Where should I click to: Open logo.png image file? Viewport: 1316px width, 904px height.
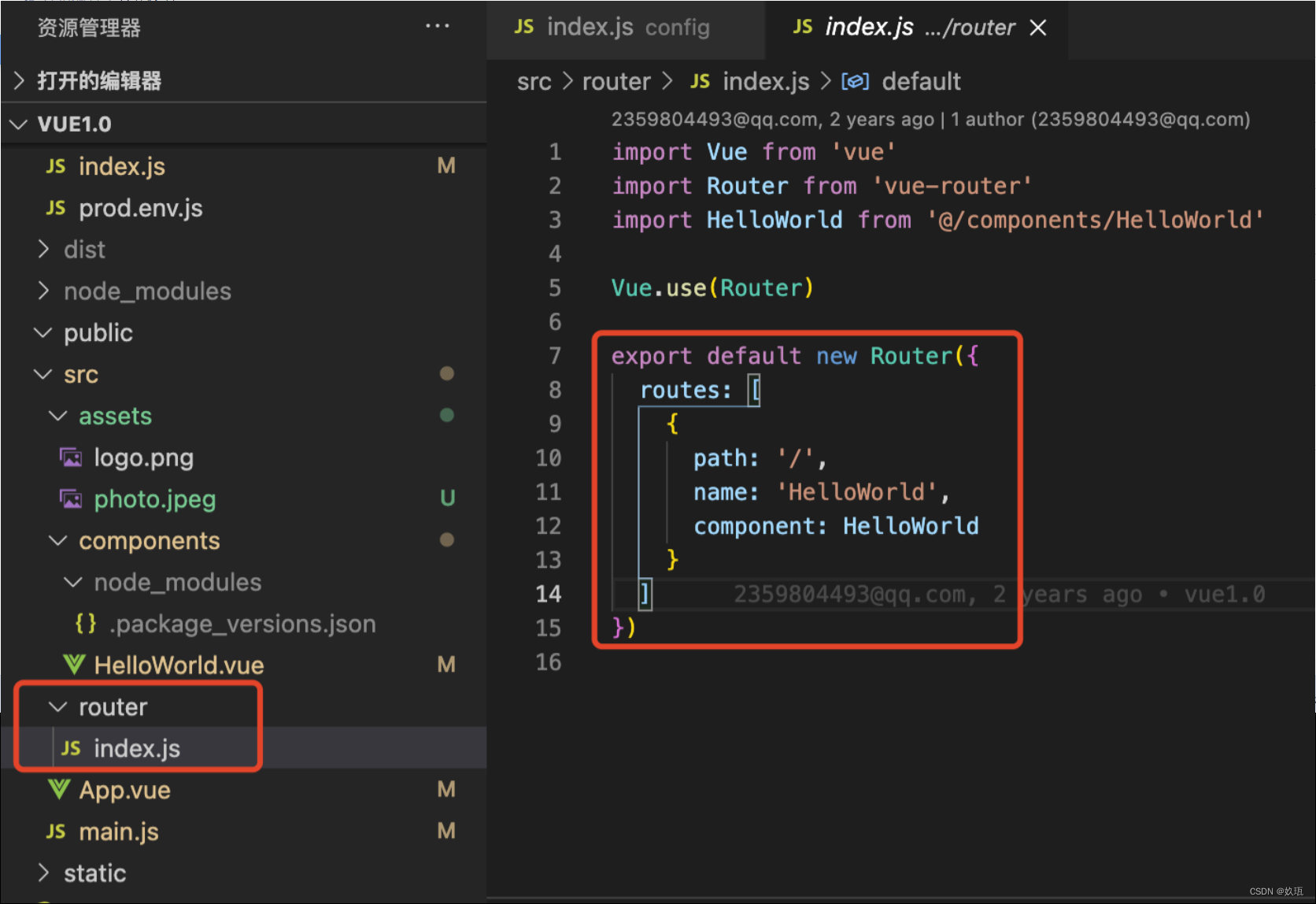point(244,458)
